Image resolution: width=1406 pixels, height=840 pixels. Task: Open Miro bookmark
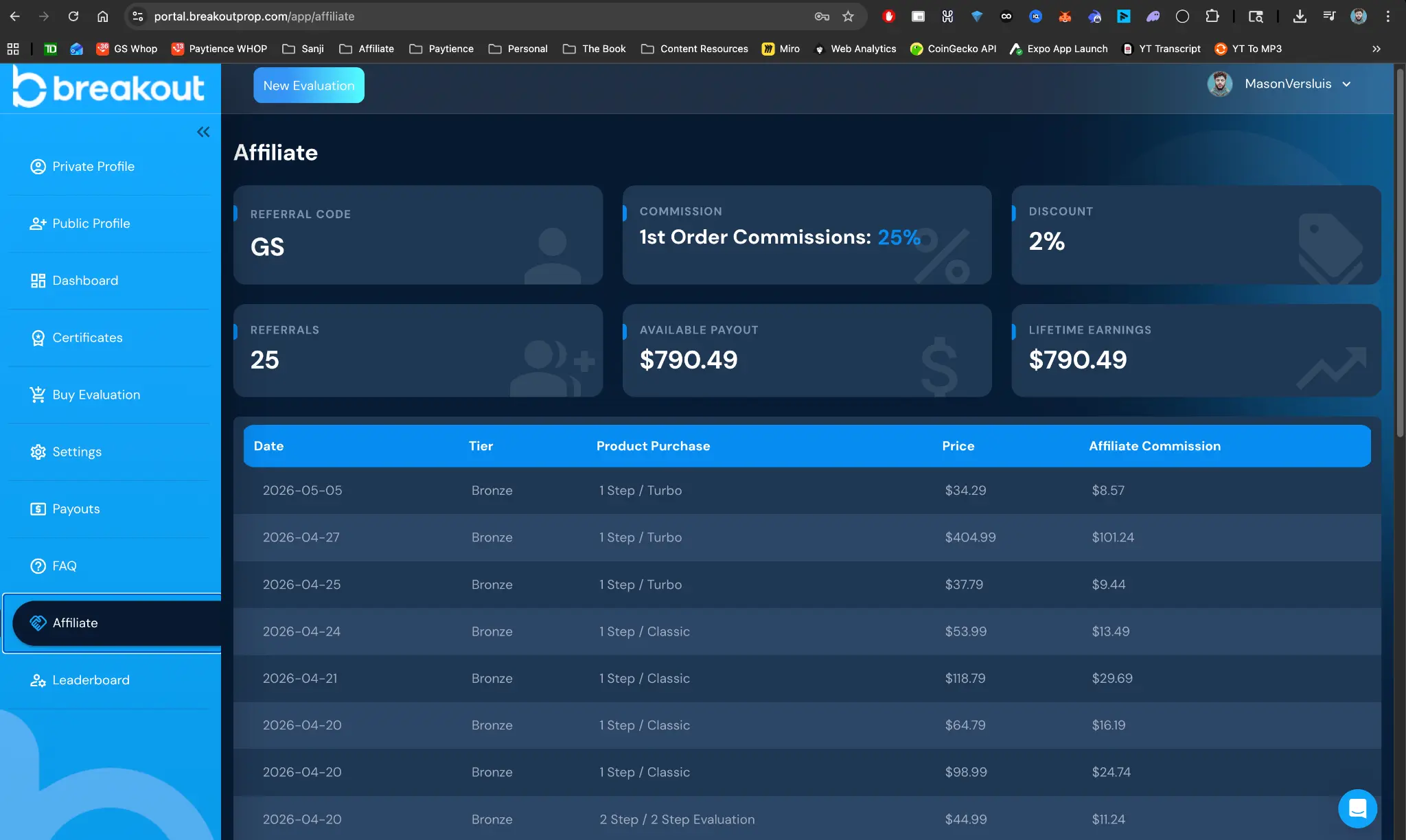(781, 49)
